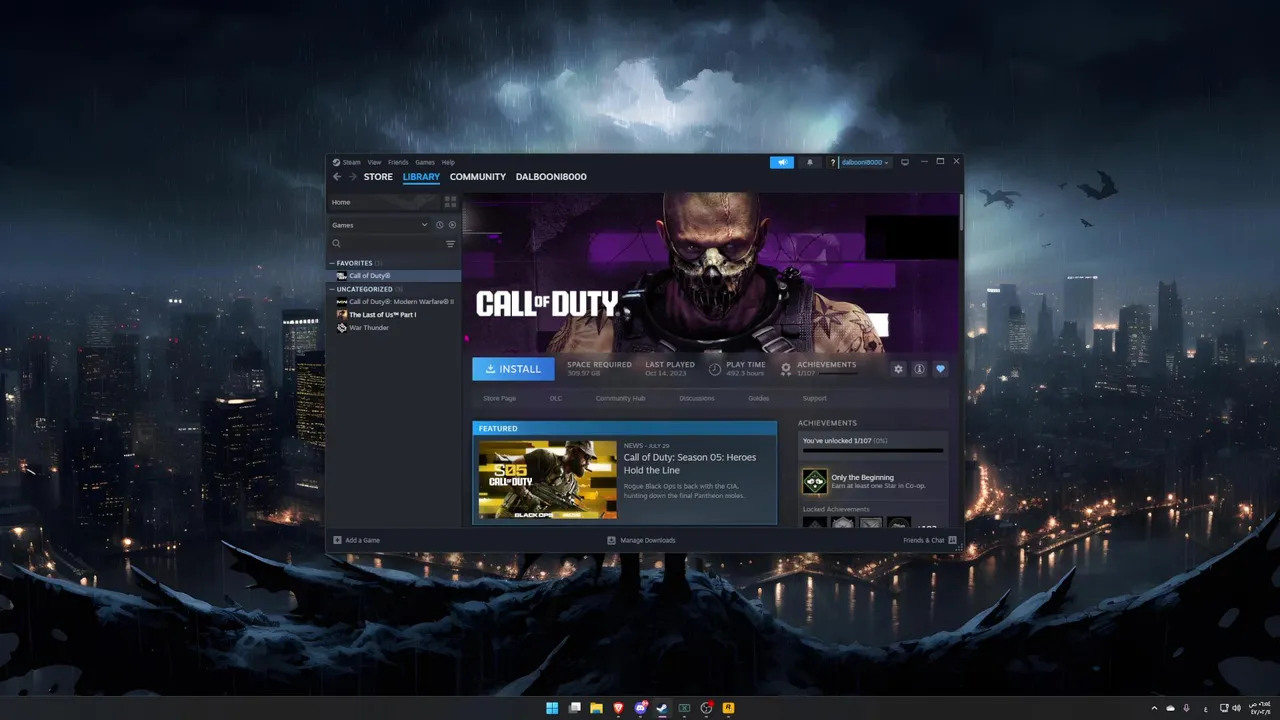Open Friends & Chat icon

[x=952, y=540]
